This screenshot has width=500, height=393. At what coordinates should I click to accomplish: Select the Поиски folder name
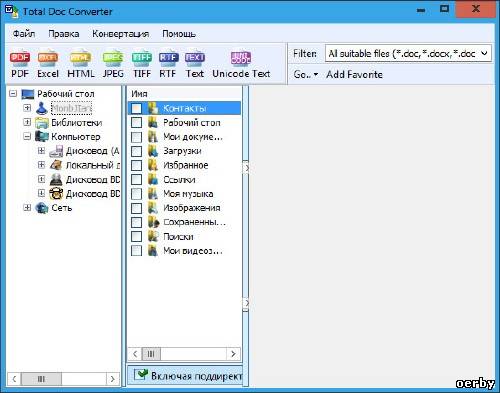pyautogui.click(x=178, y=237)
